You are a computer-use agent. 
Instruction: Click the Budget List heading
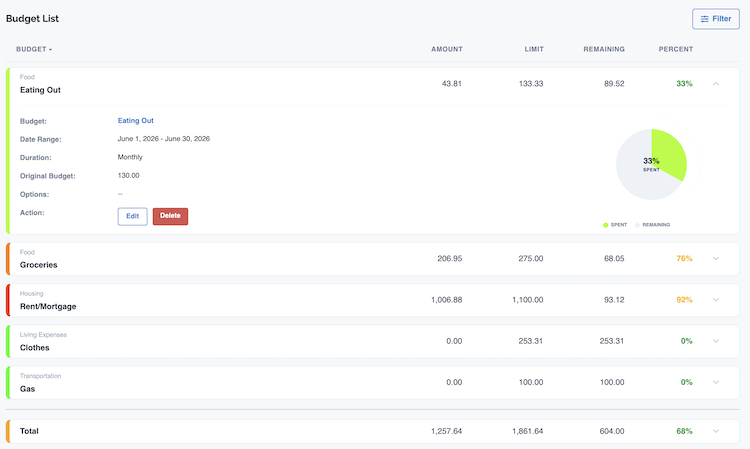(x=32, y=19)
